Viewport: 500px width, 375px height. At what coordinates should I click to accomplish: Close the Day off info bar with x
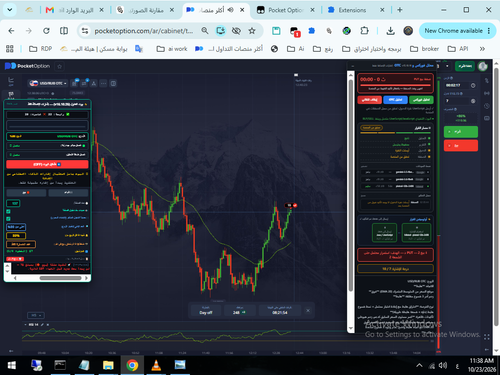coord(308,310)
